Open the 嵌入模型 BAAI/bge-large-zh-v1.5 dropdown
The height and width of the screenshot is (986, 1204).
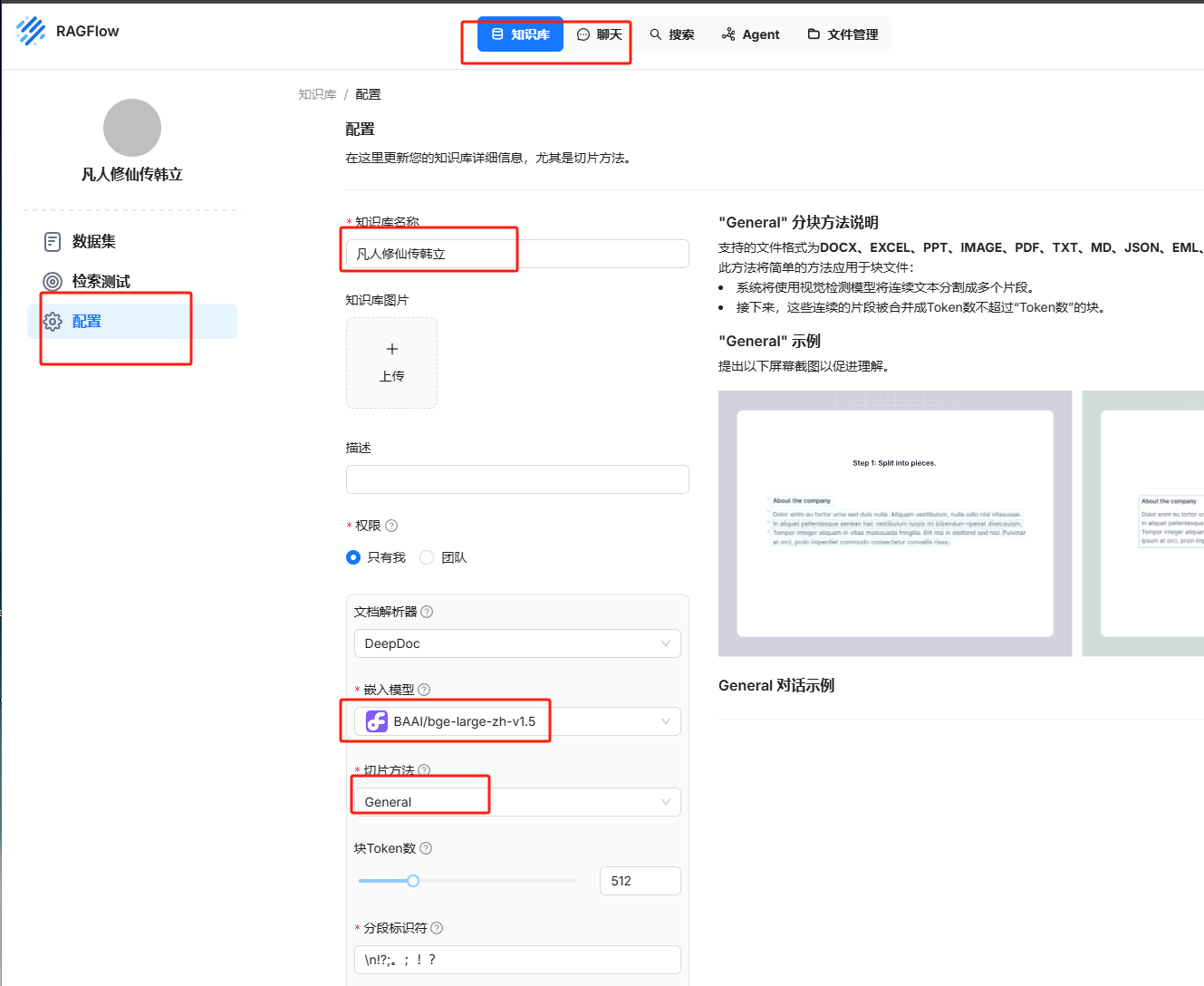[x=517, y=721]
